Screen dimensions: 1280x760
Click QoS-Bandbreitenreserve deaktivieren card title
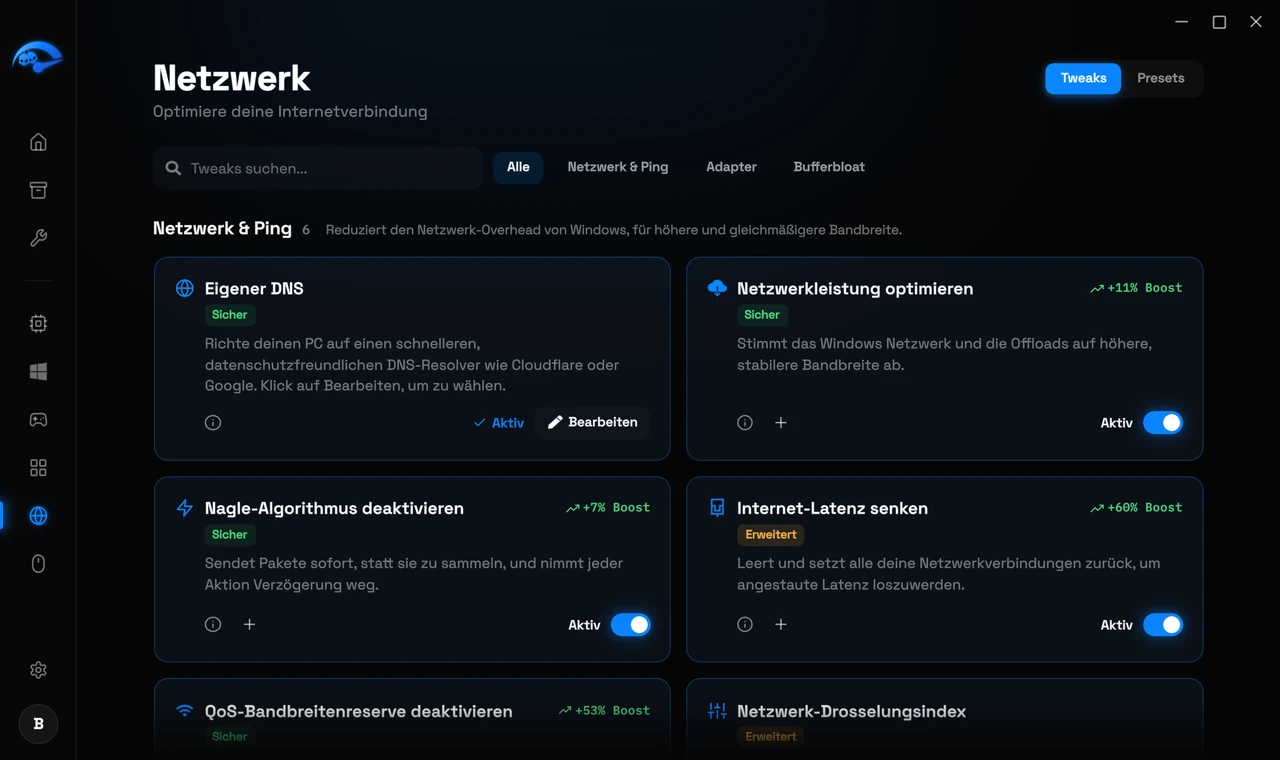point(358,712)
